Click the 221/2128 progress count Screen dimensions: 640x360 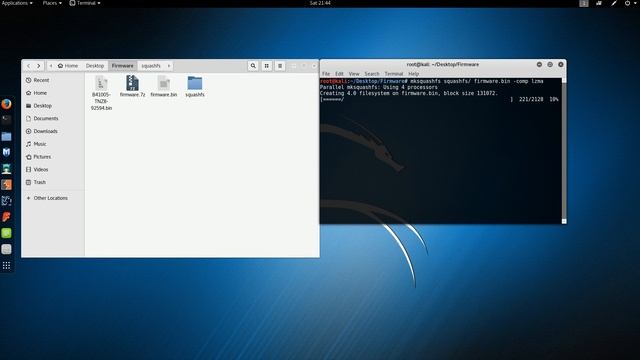pyautogui.click(x=531, y=99)
